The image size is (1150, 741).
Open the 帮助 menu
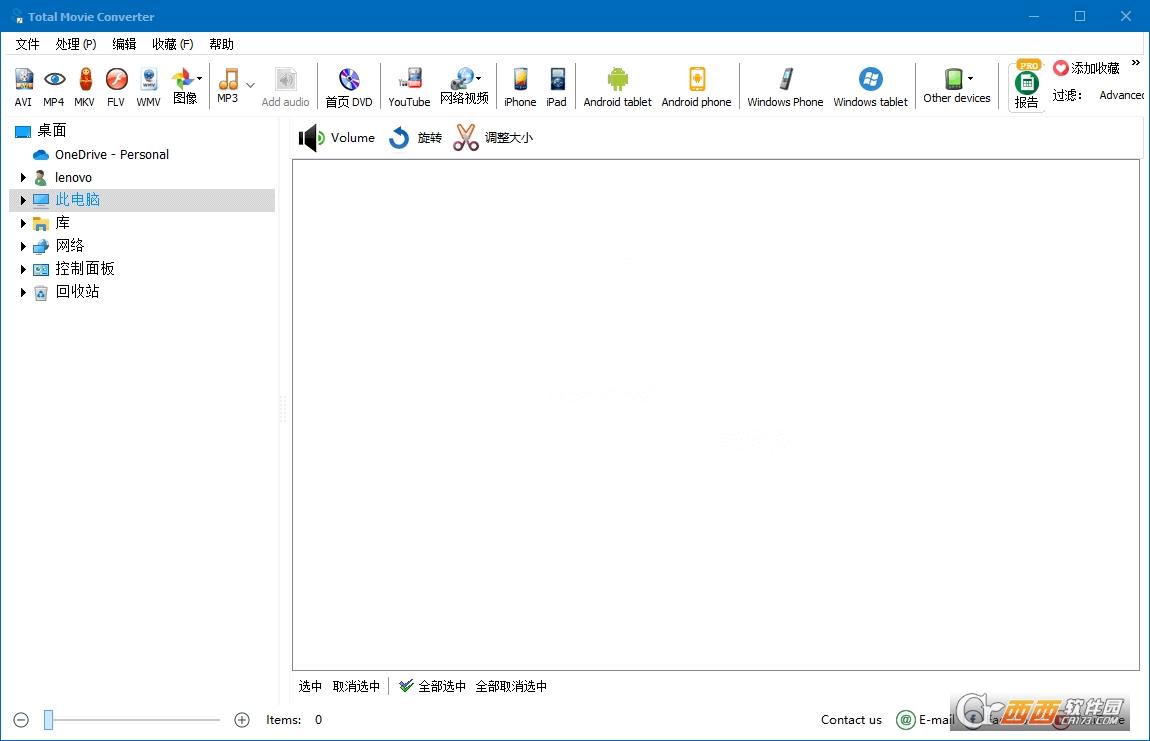(221, 44)
